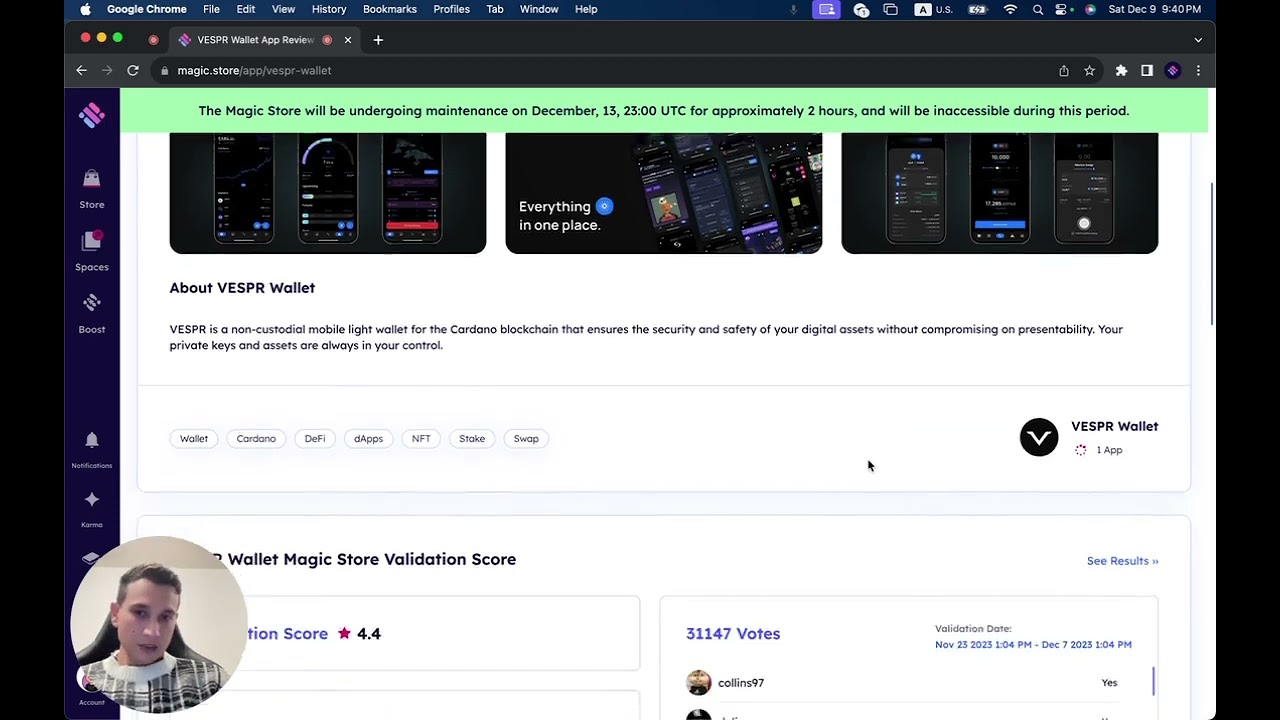Open a new browser tab

point(378,40)
